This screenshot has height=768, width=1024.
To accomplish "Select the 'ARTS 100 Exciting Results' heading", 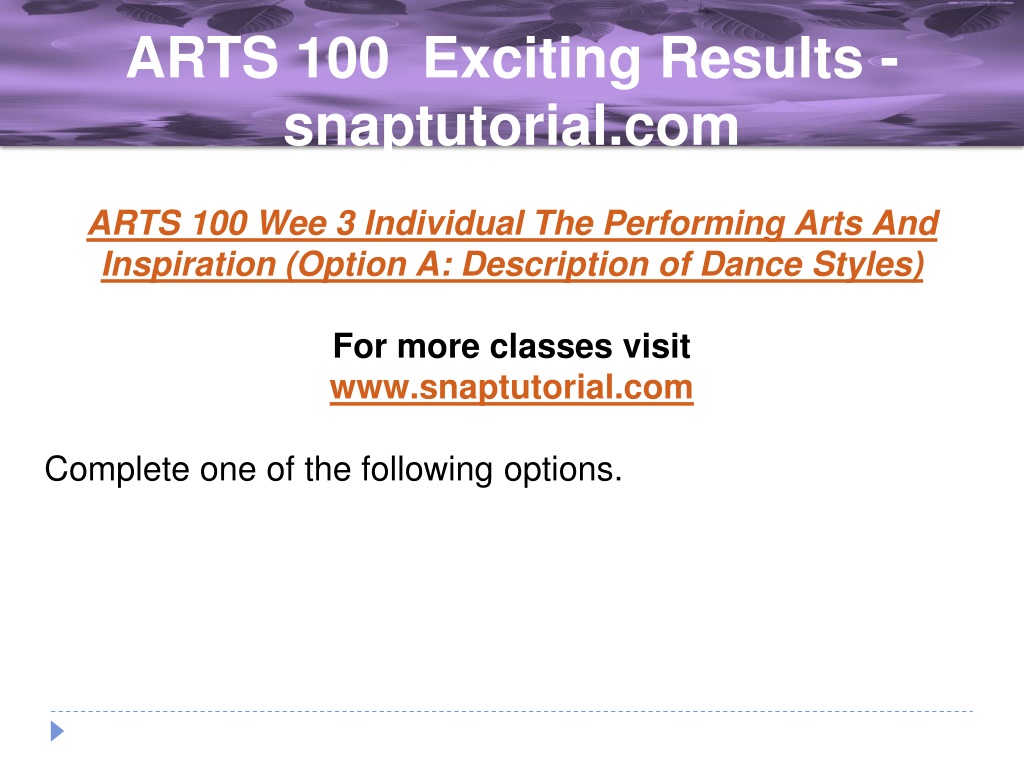I will coord(494,58).
